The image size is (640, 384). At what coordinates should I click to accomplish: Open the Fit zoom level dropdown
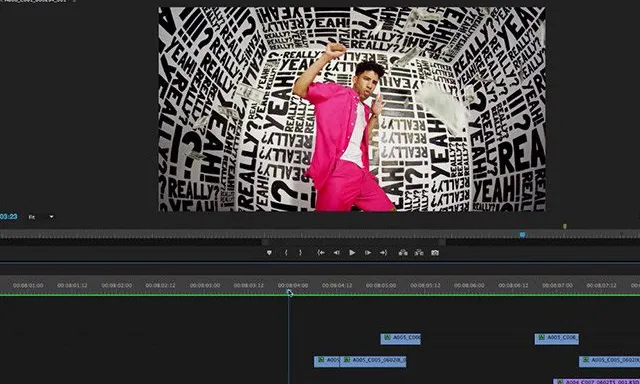(41, 217)
